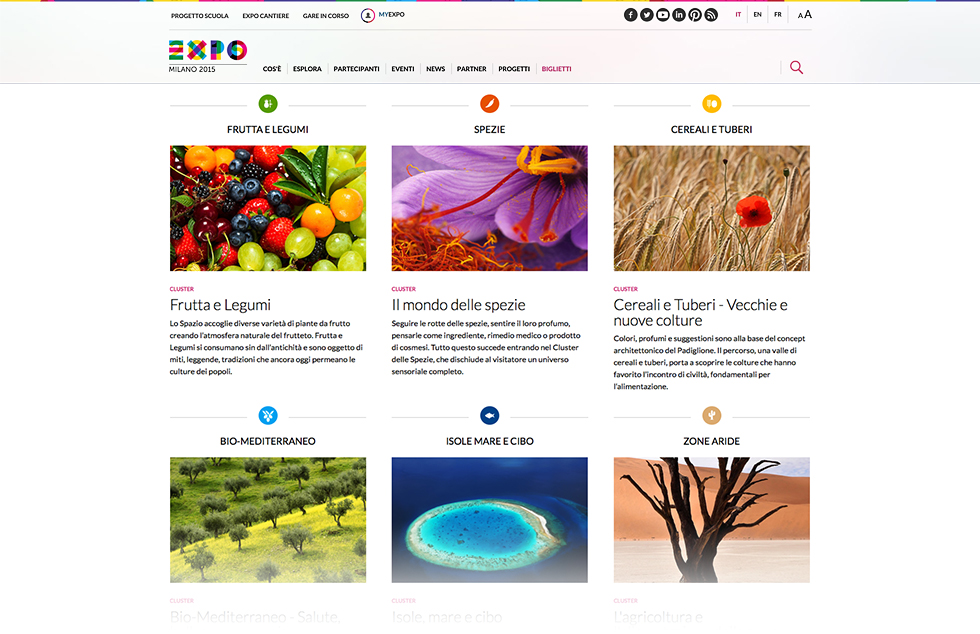Image resolution: width=980 pixels, height=634 pixels.
Task: Click the MyExpo user profile icon
Action: point(368,15)
